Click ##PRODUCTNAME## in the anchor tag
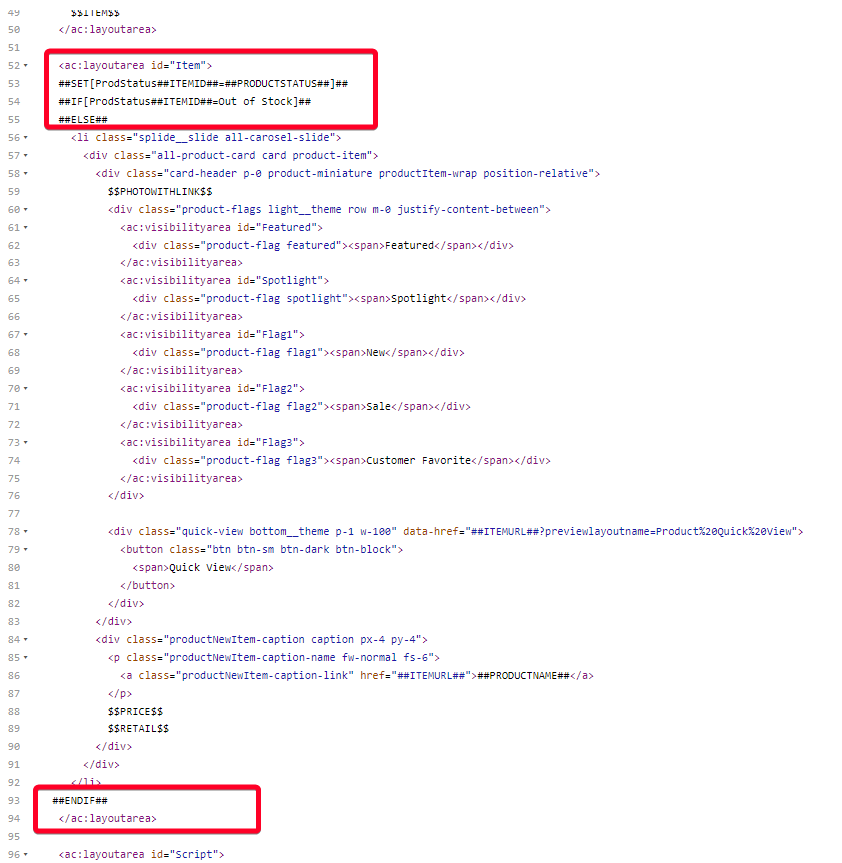The height and width of the screenshot is (863, 842). pyautogui.click(x=523, y=675)
